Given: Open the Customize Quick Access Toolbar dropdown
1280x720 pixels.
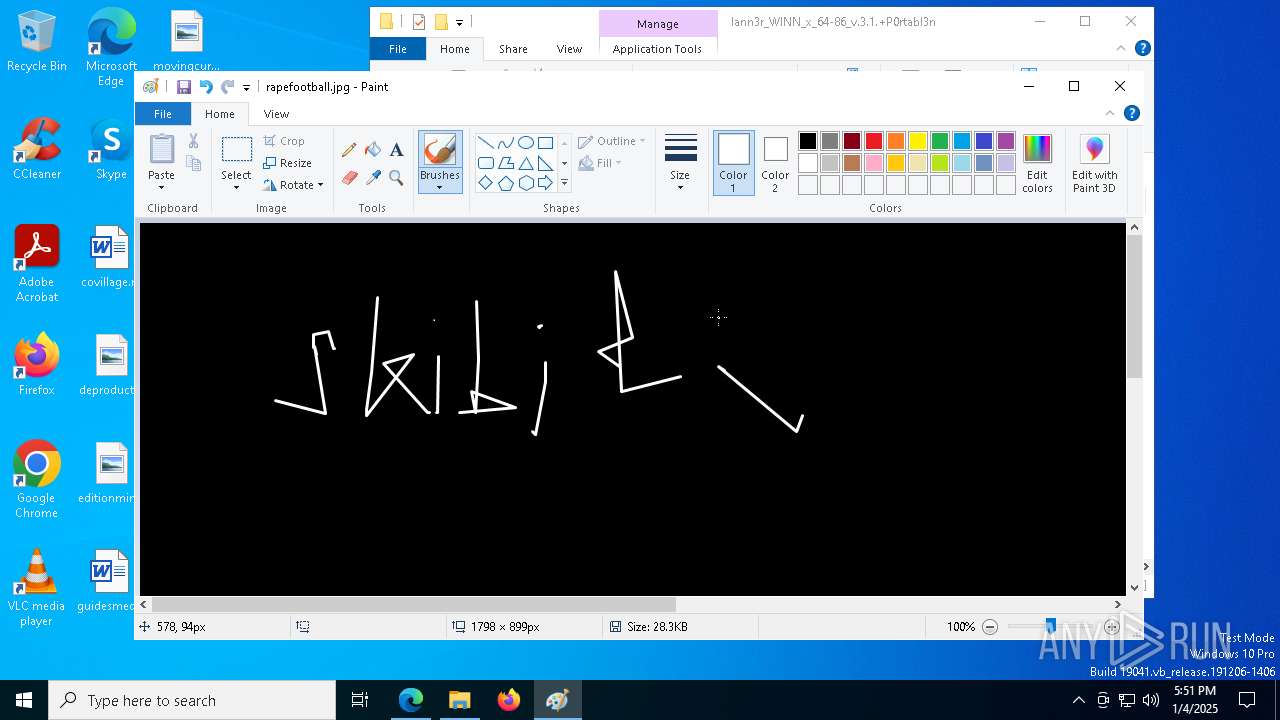Looking at the screenshot, I should [246, 88].
